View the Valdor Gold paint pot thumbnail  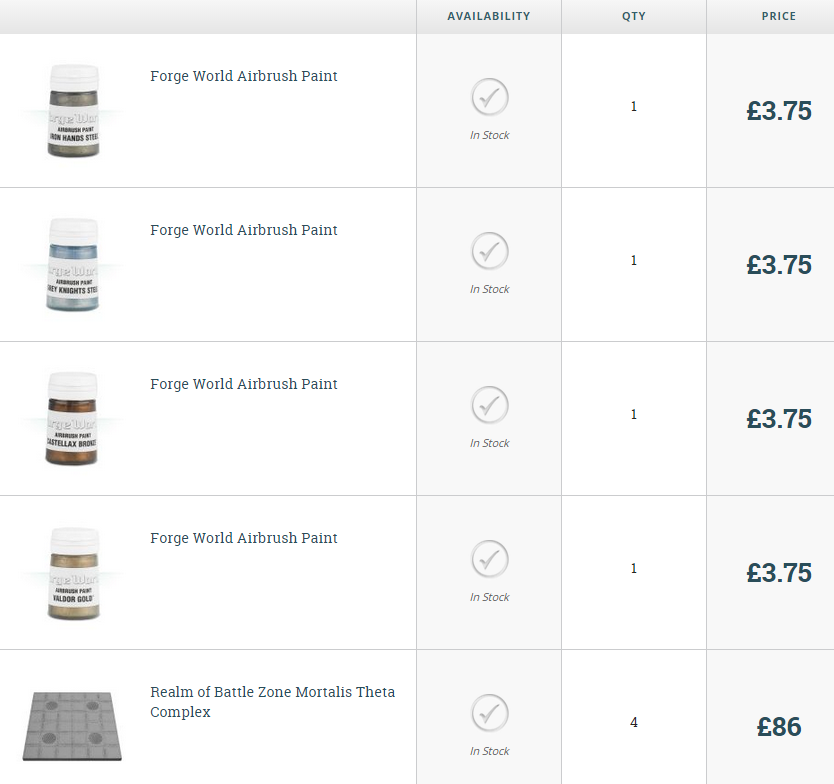[x=73, y=572]
